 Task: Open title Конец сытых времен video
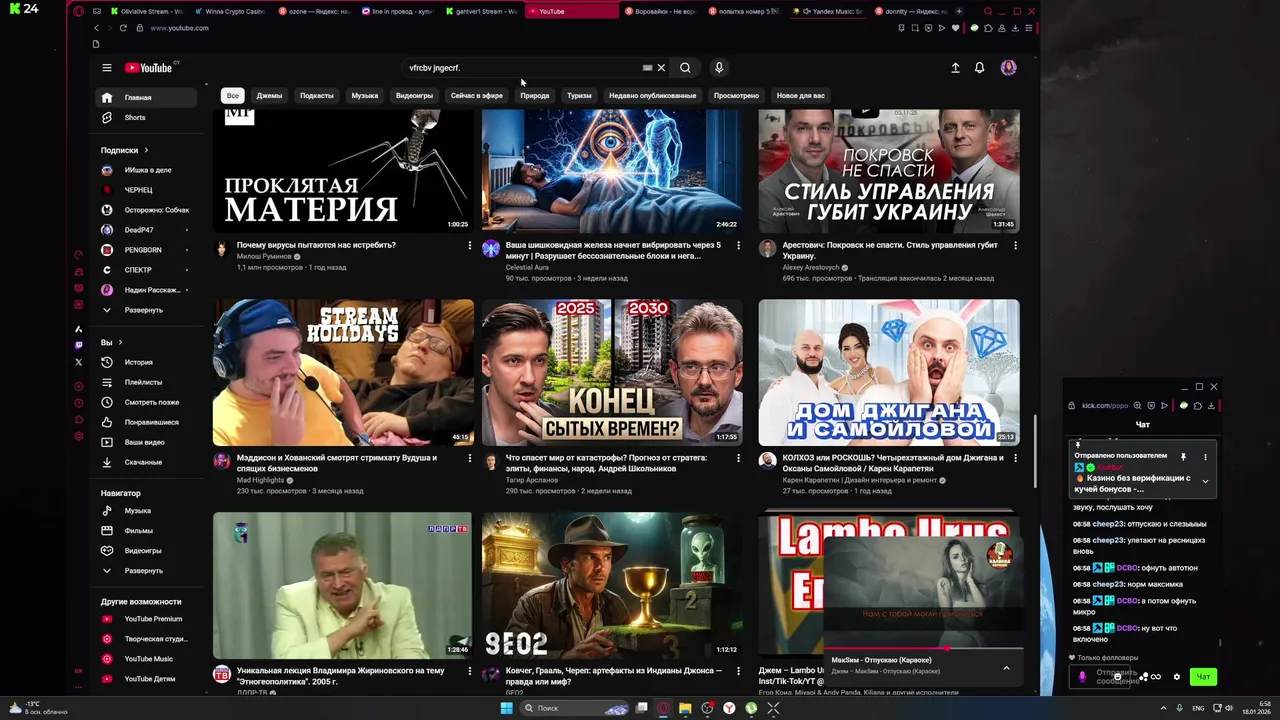[x=606, y=463]
